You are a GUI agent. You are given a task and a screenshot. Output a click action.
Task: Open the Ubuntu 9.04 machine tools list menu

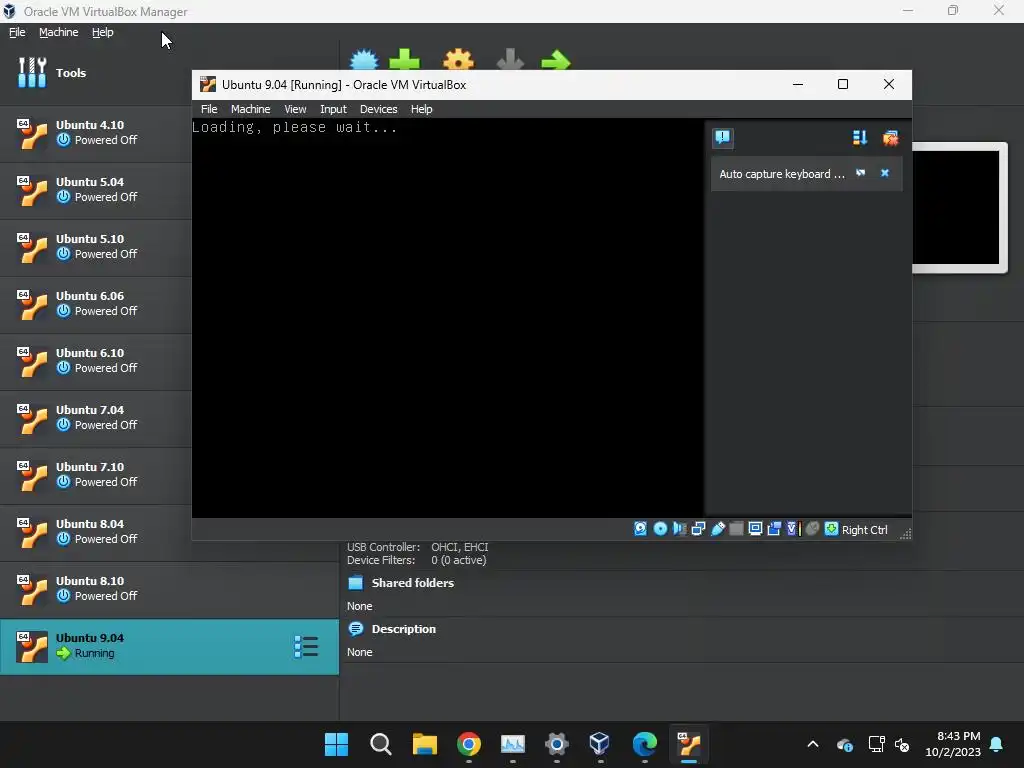(306, 647)
